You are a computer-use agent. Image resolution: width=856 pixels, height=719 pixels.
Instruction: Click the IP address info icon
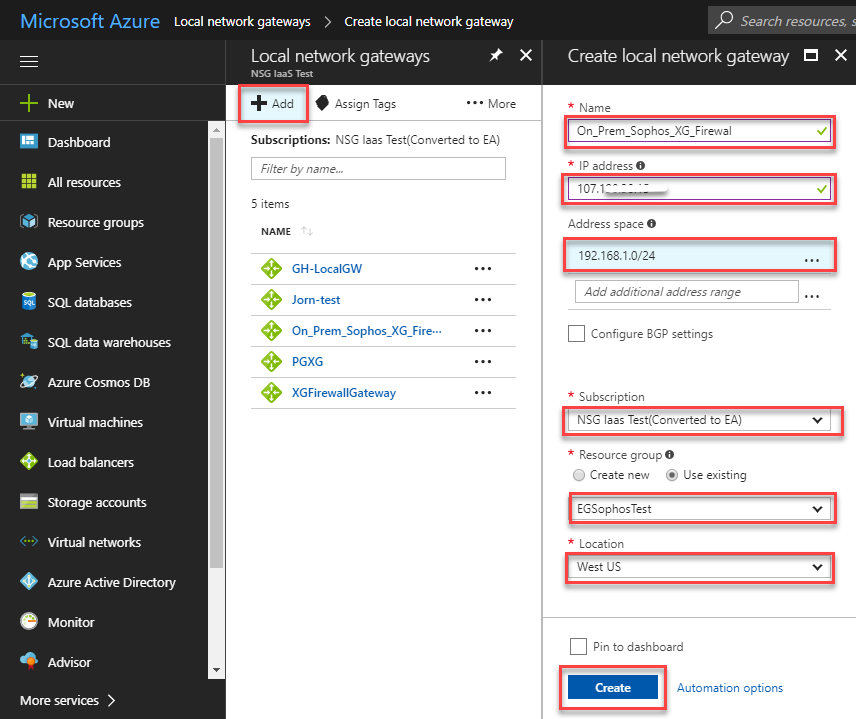pyautogui.click(x=640, y=165)
